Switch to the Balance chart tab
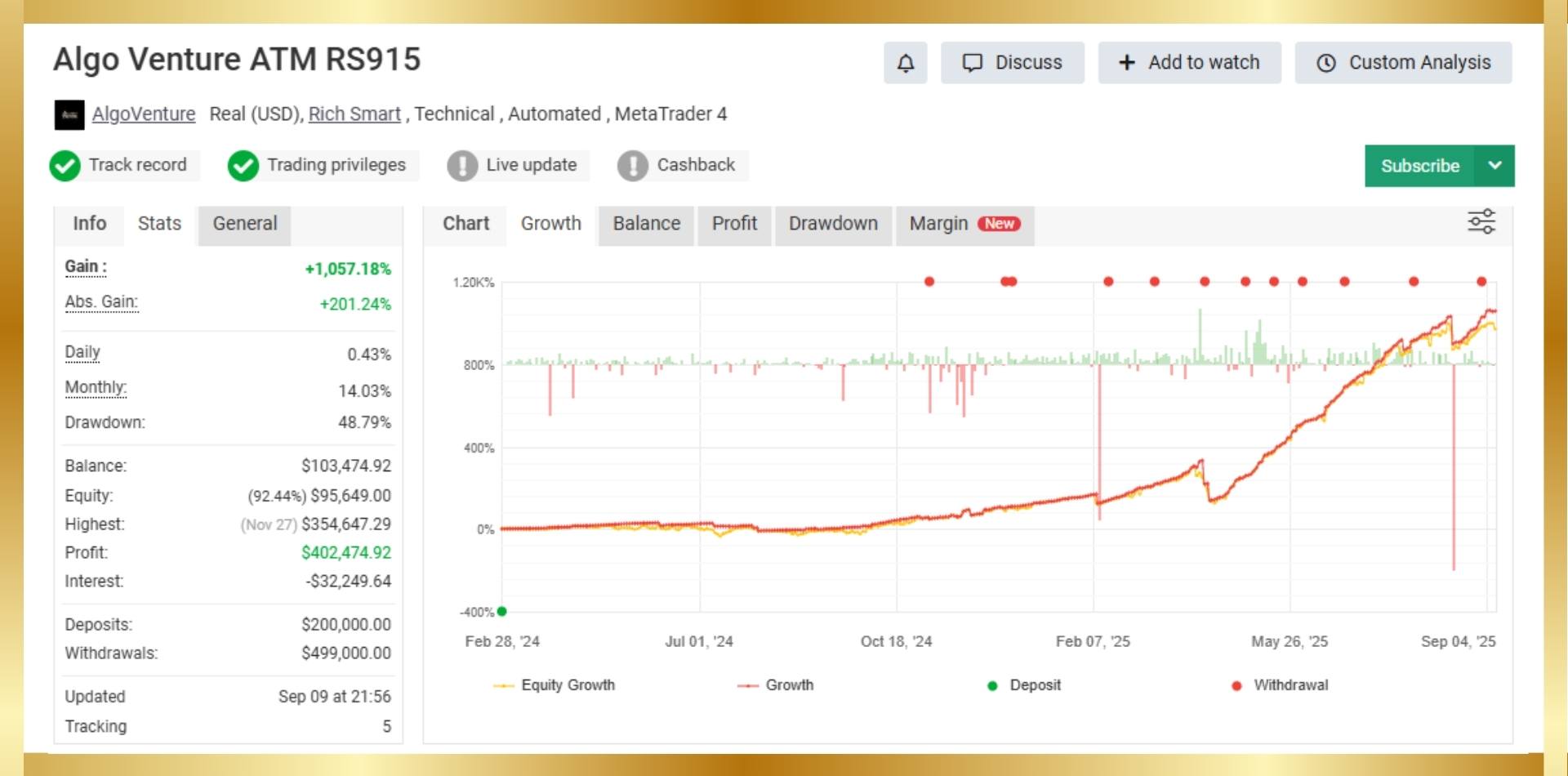The image size is (1568, 776). point(646,224)
